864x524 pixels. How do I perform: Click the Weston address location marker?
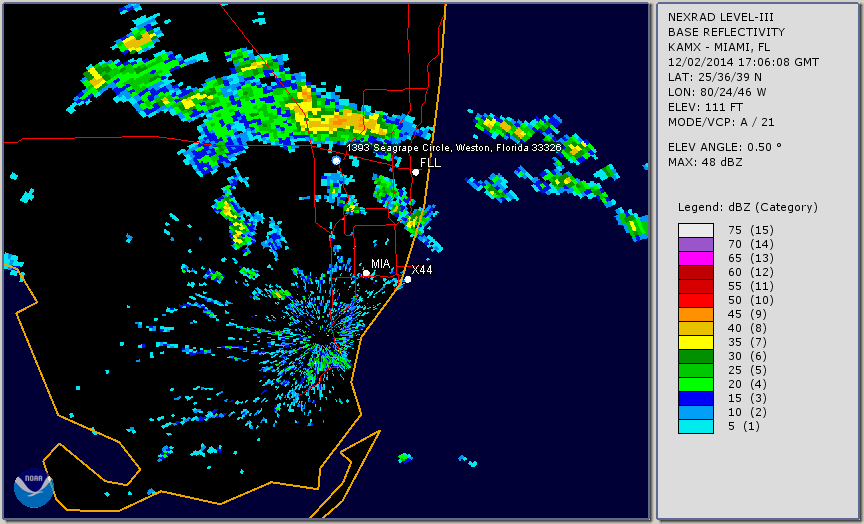click(x=336, y=160)
